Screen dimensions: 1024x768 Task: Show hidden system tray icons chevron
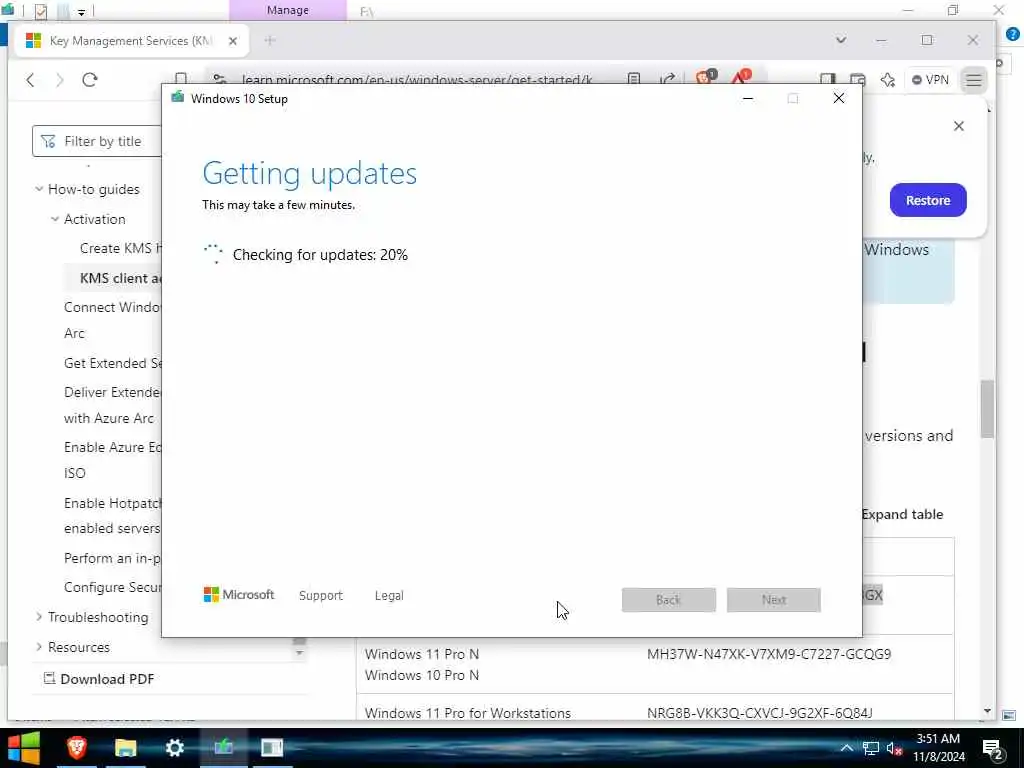846,748
